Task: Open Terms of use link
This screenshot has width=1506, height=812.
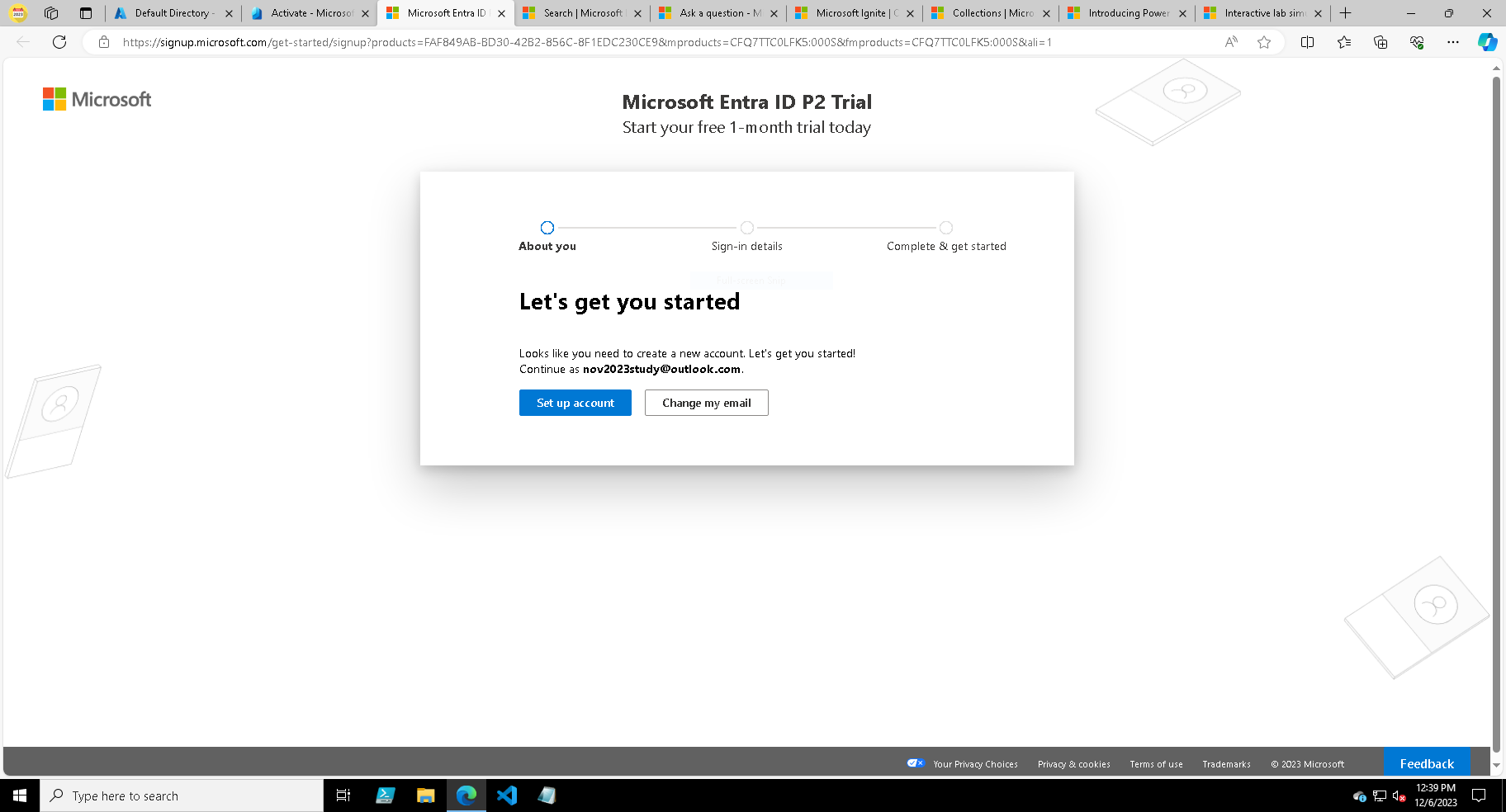Action: [1156, 764]
